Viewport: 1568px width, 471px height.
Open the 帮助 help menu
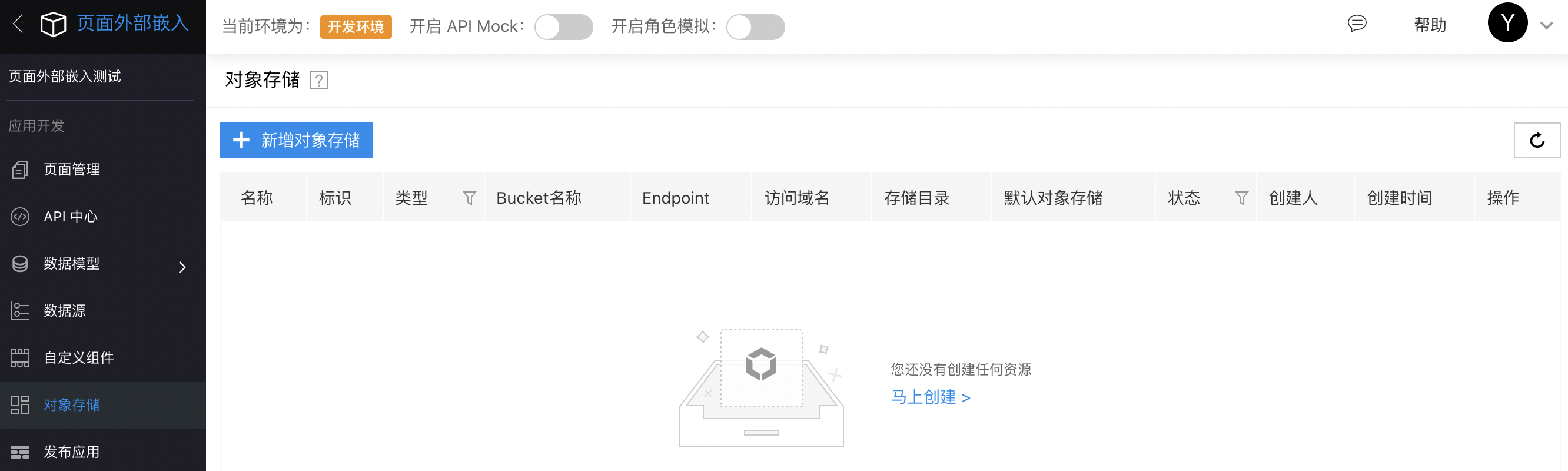click(x=1430, y=25)
